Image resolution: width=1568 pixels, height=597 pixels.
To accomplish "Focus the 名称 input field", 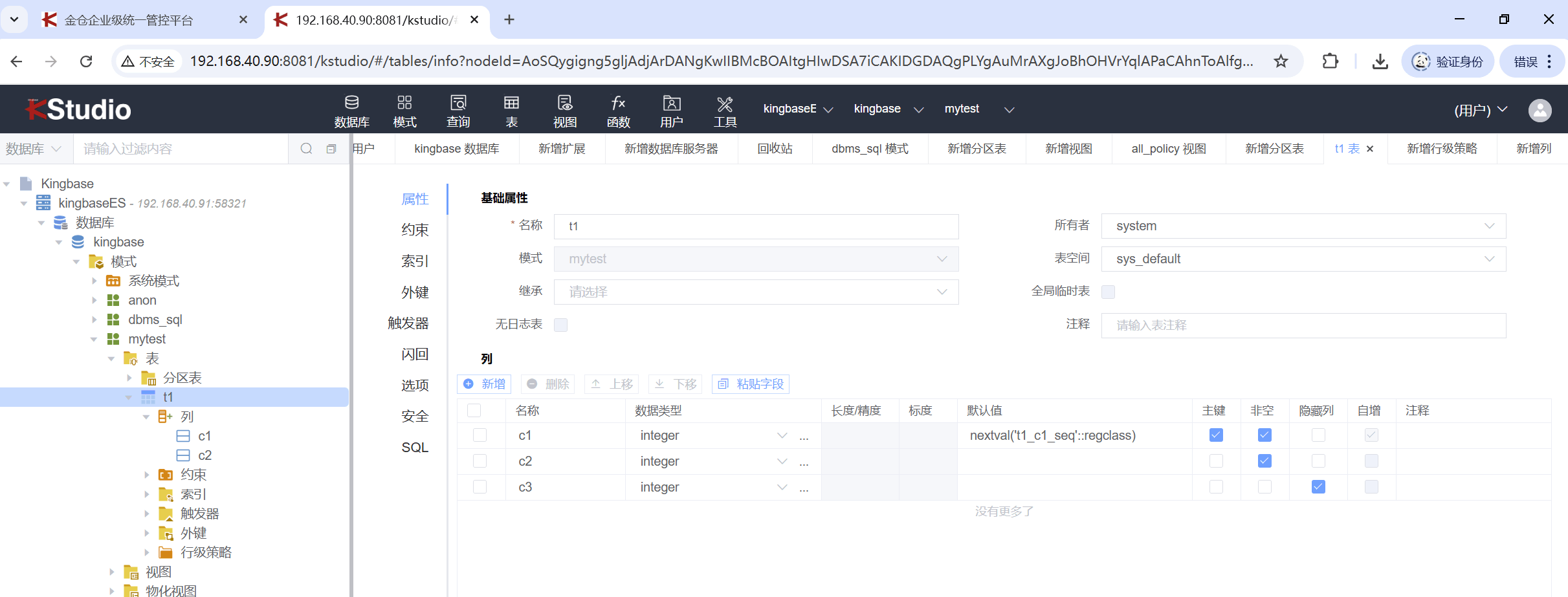I will (x=756, y=226).
